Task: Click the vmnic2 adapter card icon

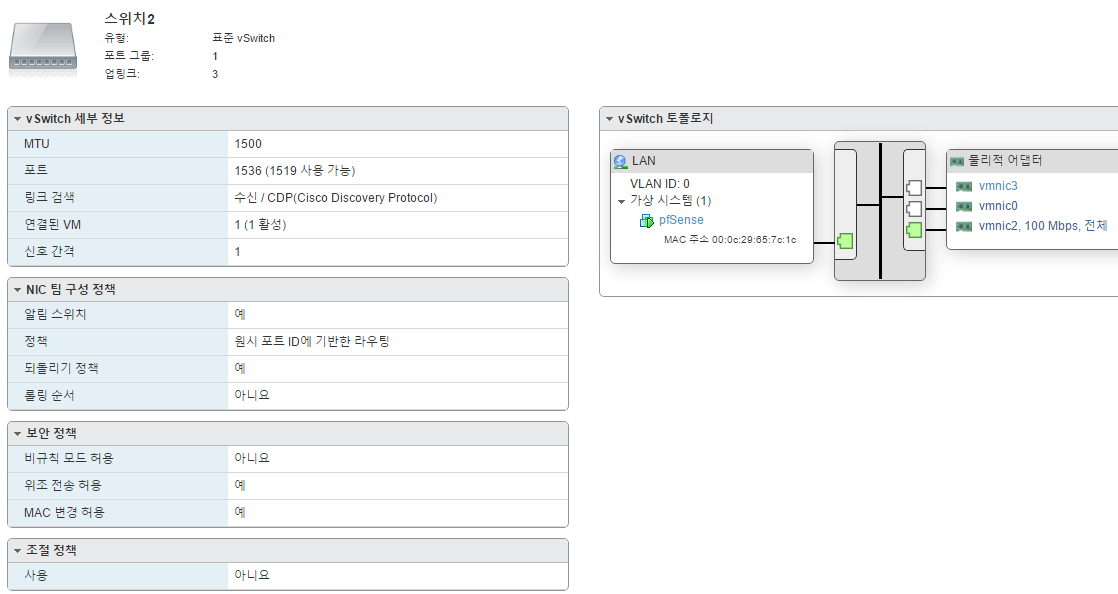Action: pos(964,227)
